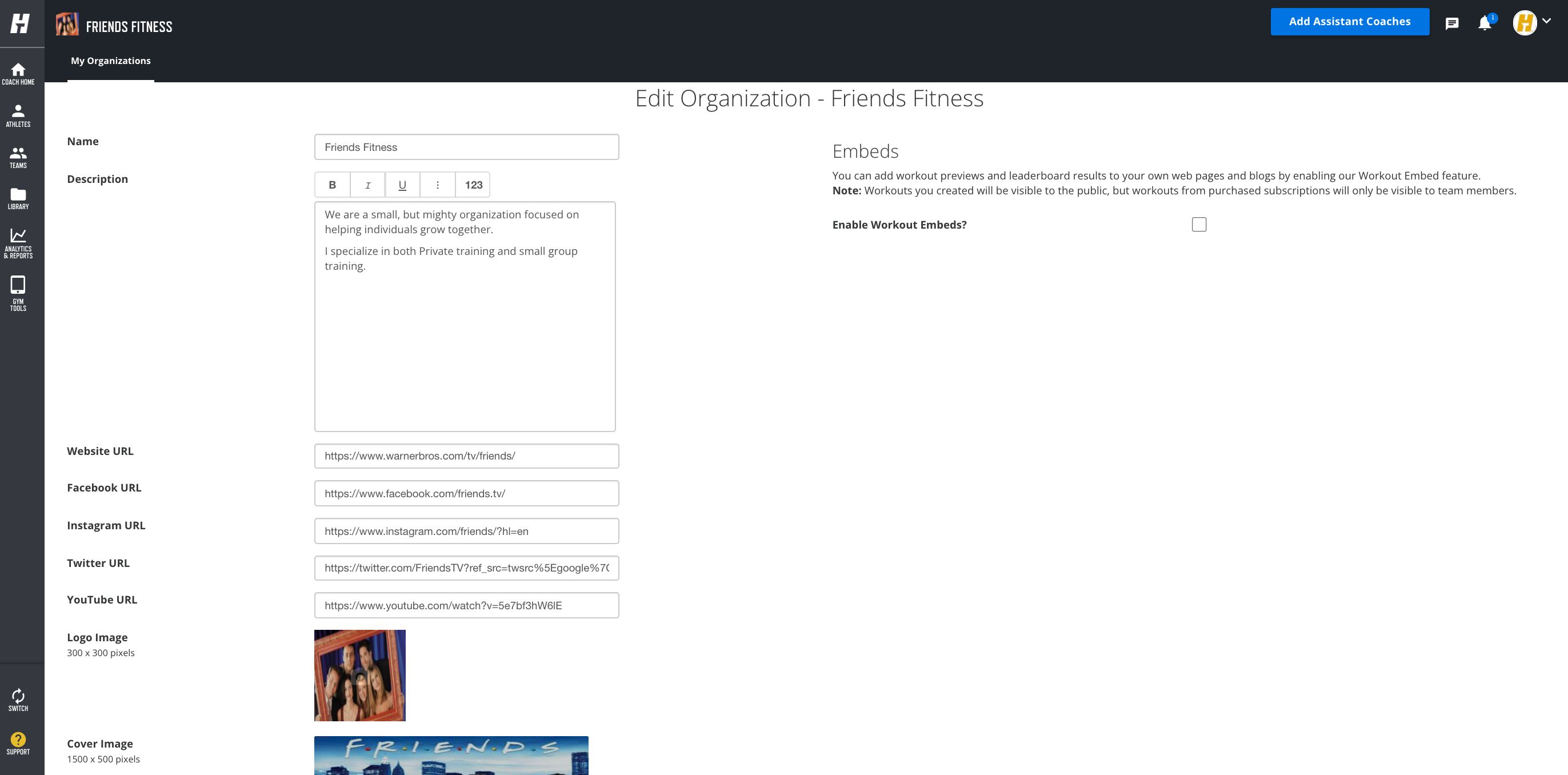Click the Twitter URL field

(467, 568)
